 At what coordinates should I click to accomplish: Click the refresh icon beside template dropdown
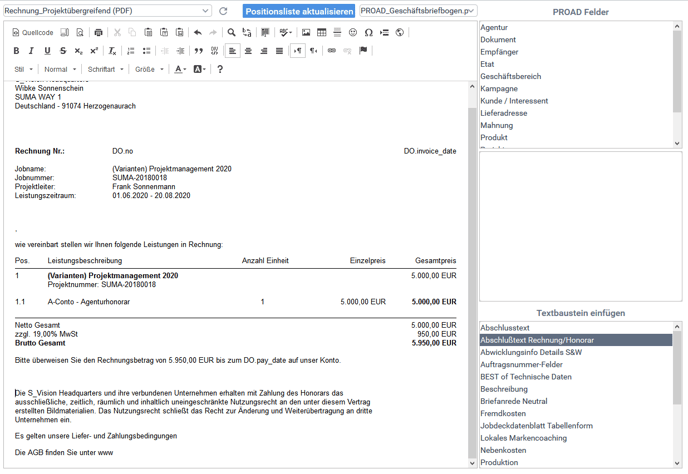point(223,11)
